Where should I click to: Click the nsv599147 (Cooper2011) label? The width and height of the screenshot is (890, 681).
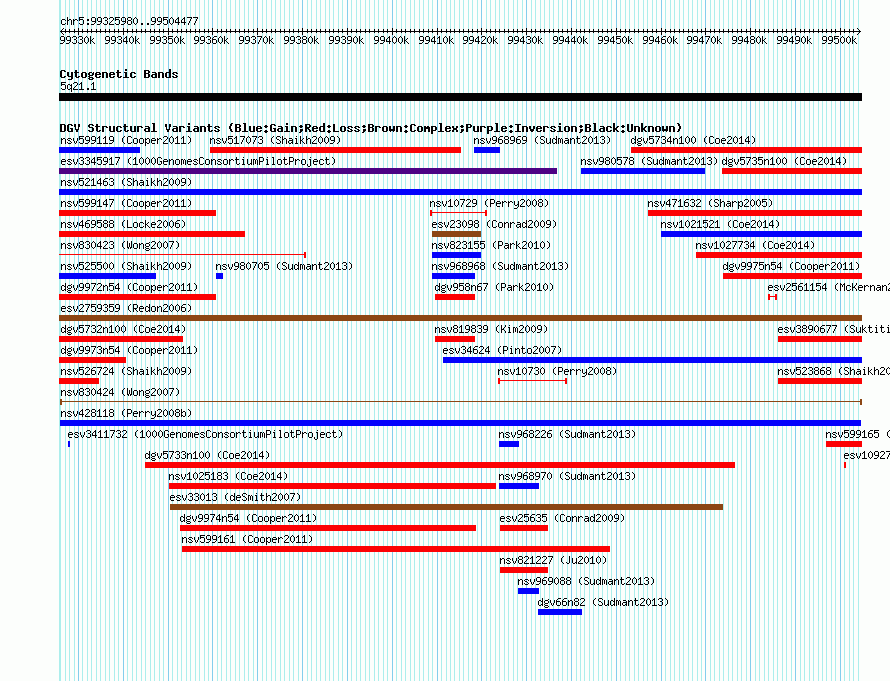coord(126,203)
